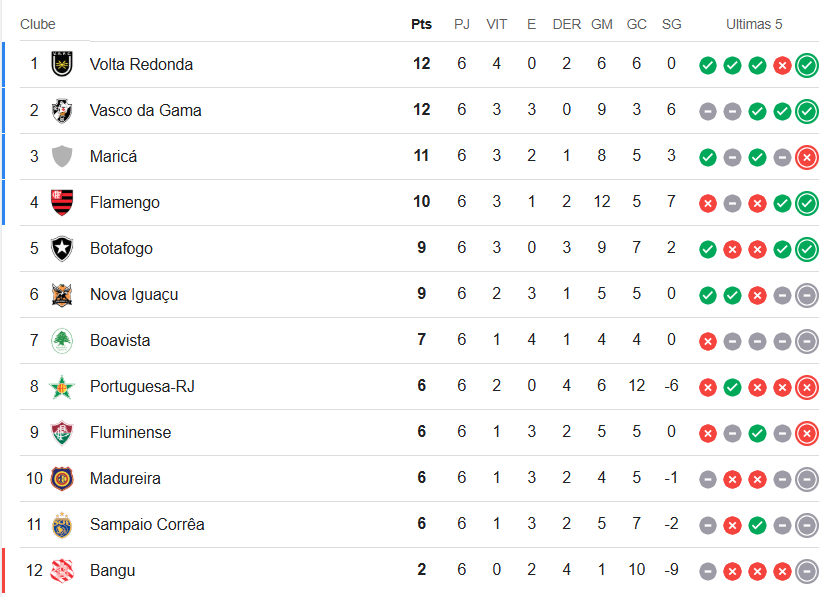
Task: Open the Sampaio Corrêa team link
Action: 147,524
